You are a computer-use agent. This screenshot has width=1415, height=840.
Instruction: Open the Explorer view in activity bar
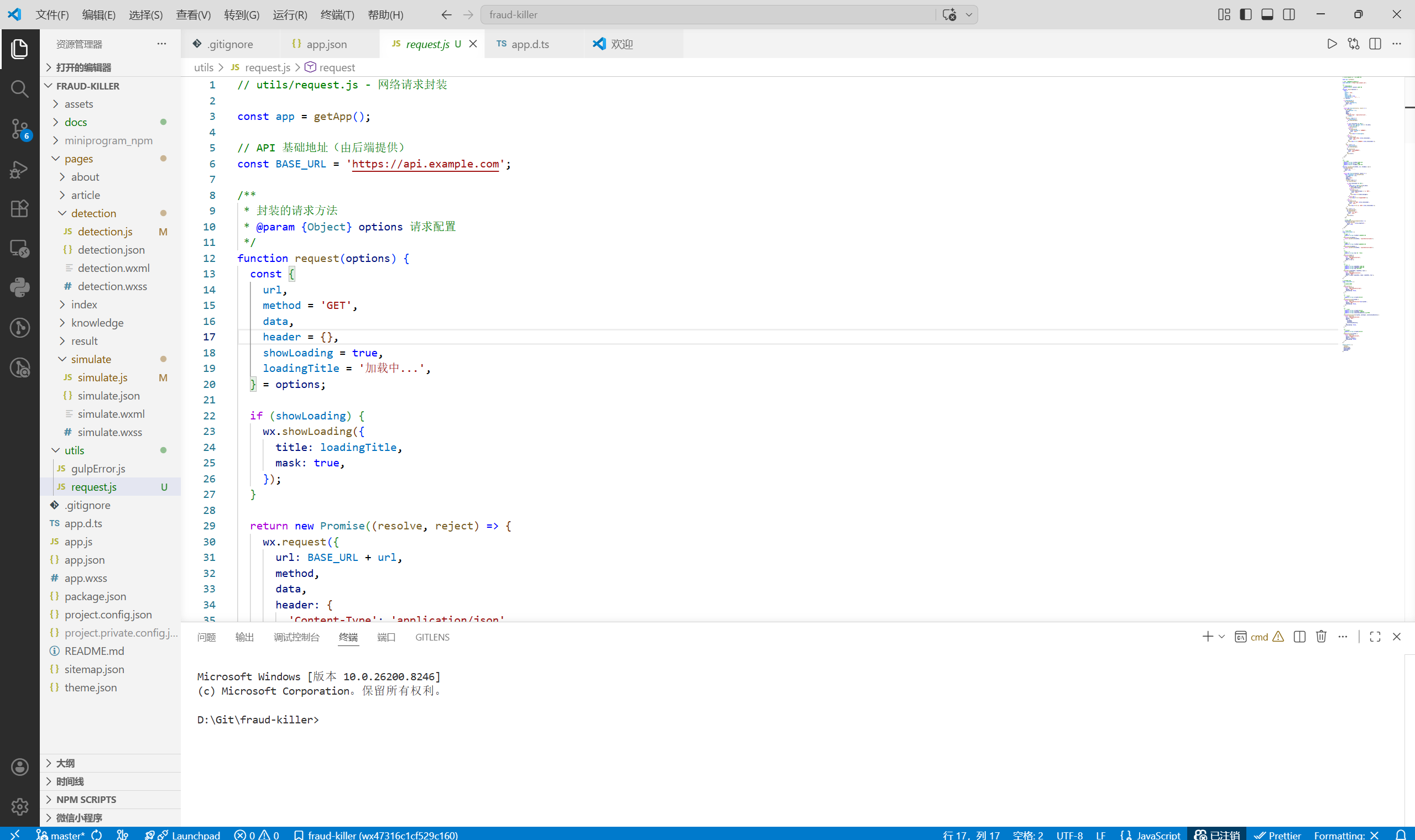click(19, 49)
